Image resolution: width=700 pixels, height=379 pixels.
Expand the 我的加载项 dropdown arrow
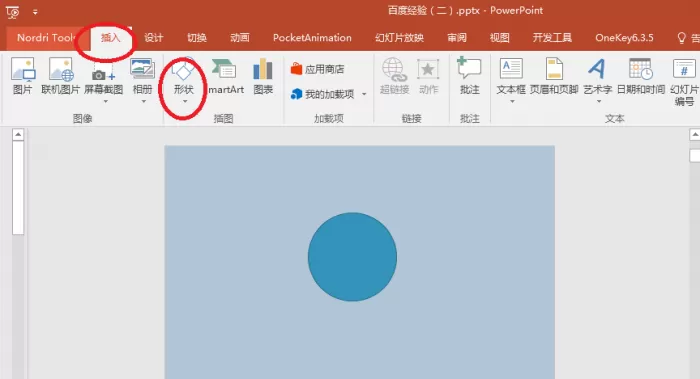coord(364,94)
